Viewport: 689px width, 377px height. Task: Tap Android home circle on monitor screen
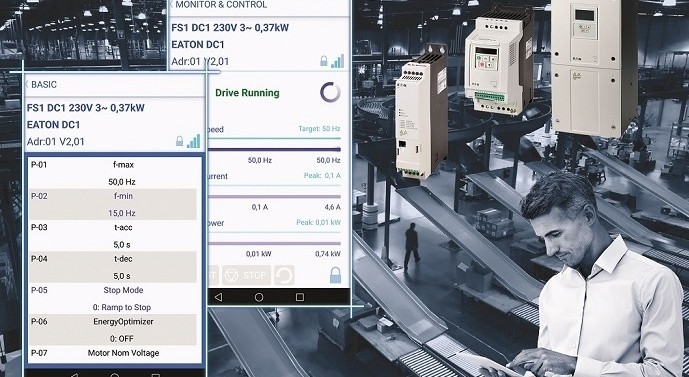click(259, 297)
